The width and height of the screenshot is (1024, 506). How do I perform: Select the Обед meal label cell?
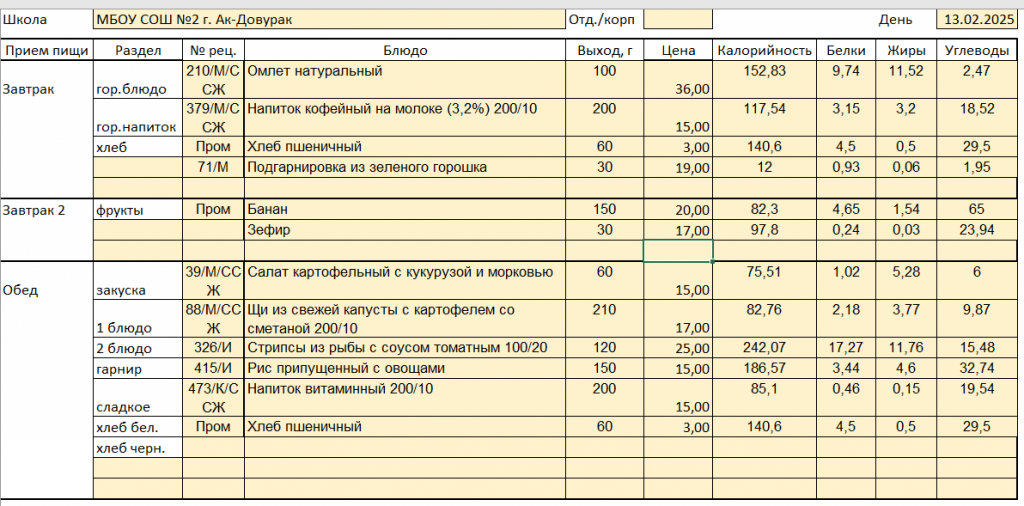pos(47,290)
